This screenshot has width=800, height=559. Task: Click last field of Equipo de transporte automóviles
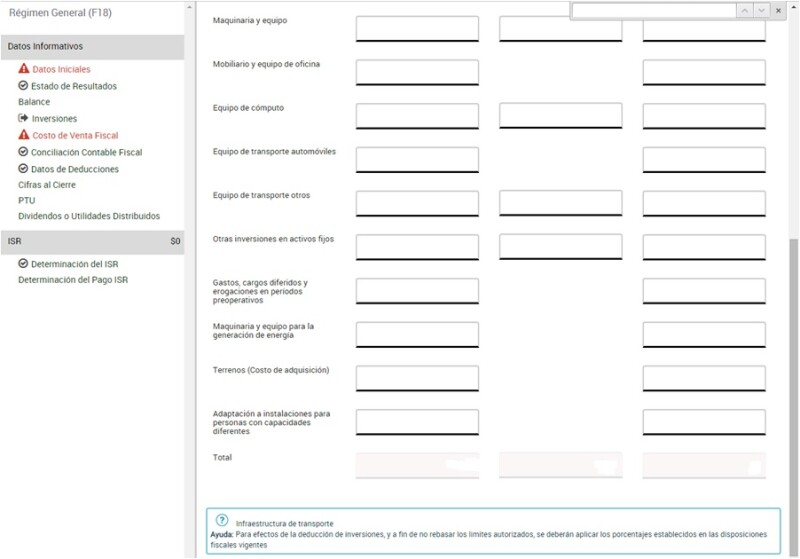click(704, 160)
